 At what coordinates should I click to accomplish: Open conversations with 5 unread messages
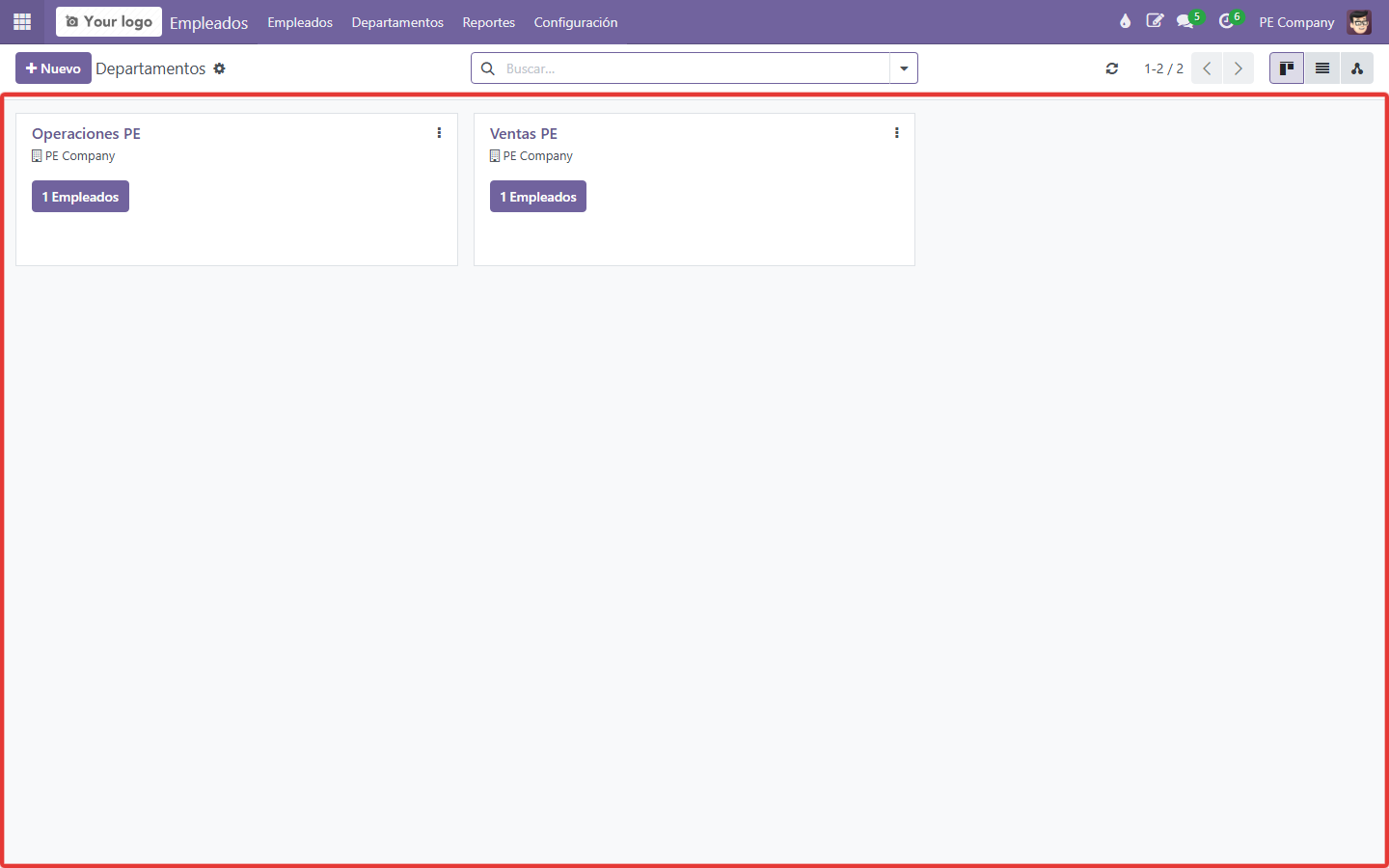[x=1189, y=20]
